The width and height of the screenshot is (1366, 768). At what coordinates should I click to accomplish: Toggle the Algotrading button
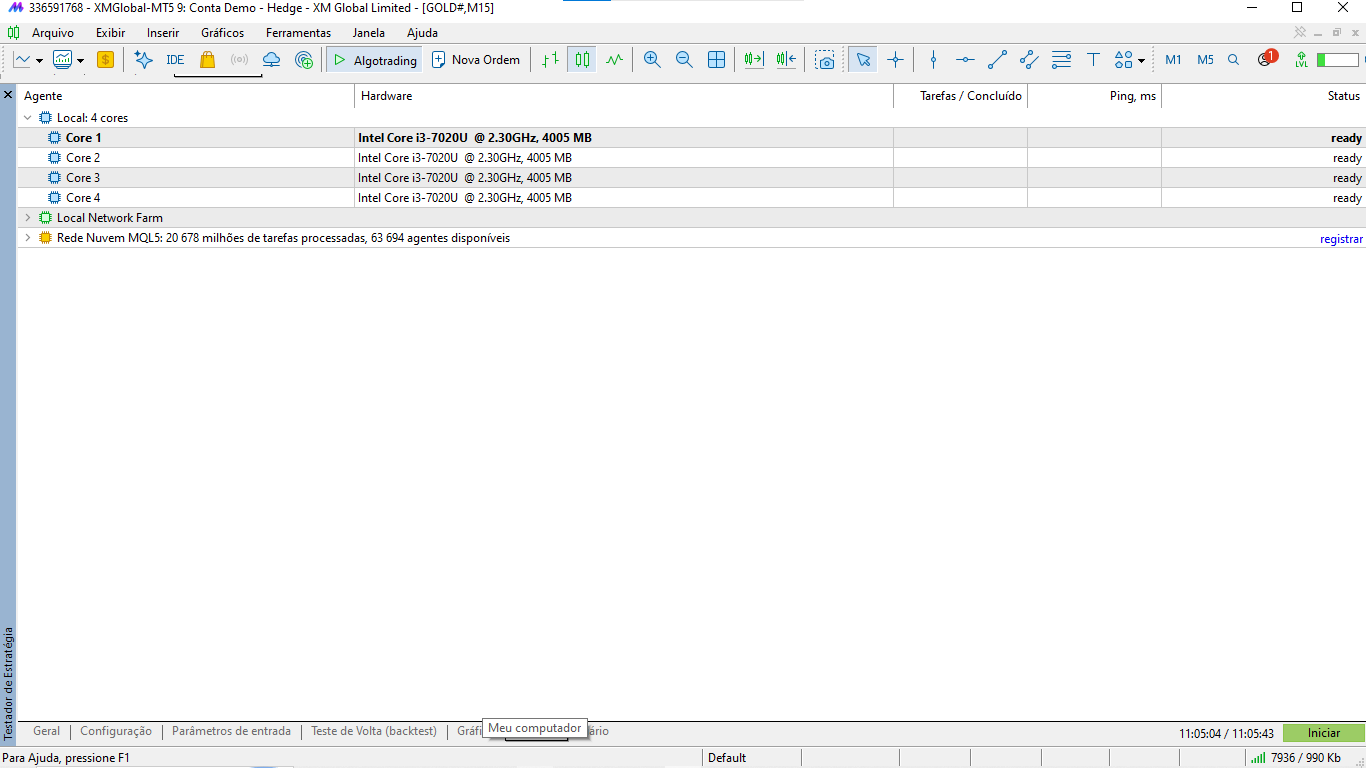pyautogui.click(x=374, y=60)
